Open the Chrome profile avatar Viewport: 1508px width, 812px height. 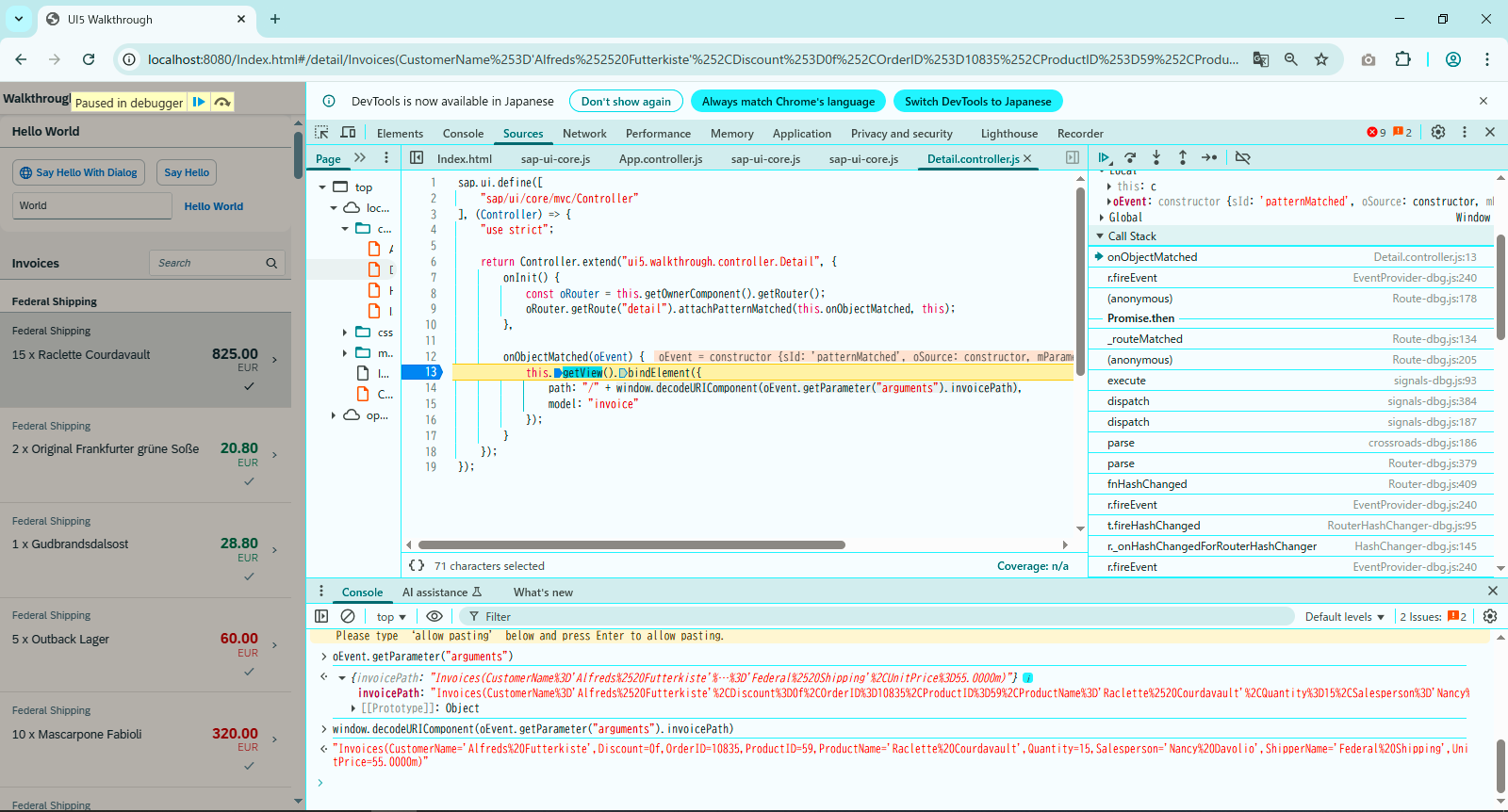tap(1453, 59)
